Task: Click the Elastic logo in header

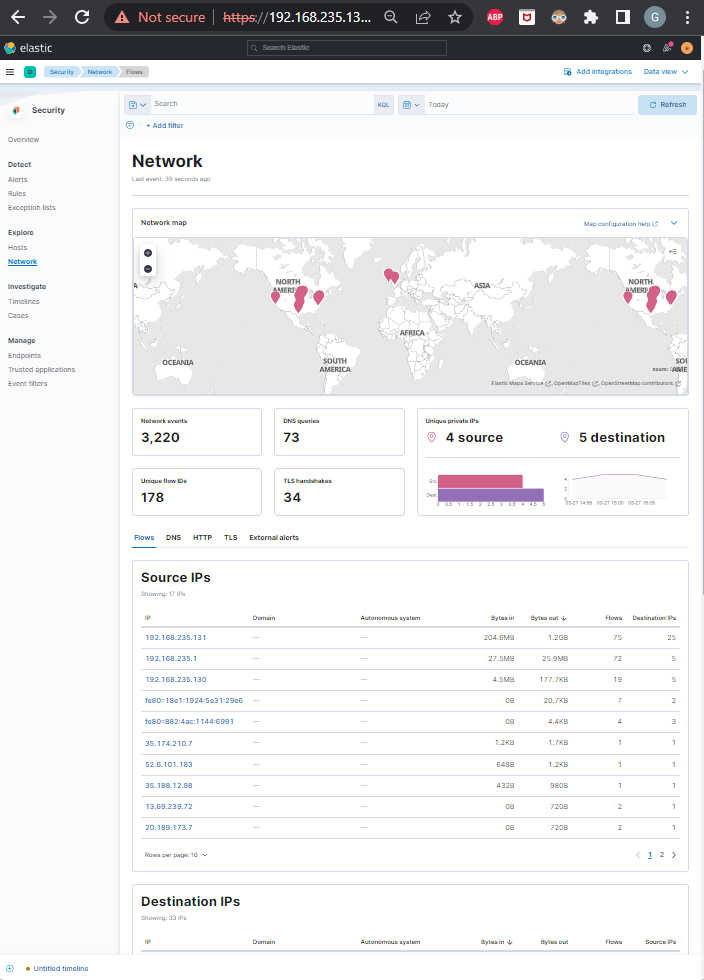Action: (x=27, y=47)
